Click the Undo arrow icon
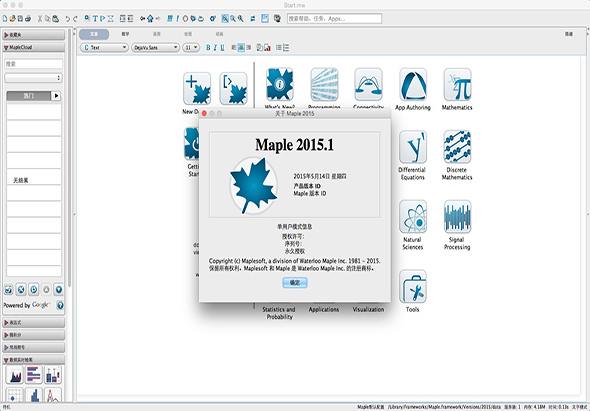The width and height of the screenshot is (590, 411). coord(67,18)
